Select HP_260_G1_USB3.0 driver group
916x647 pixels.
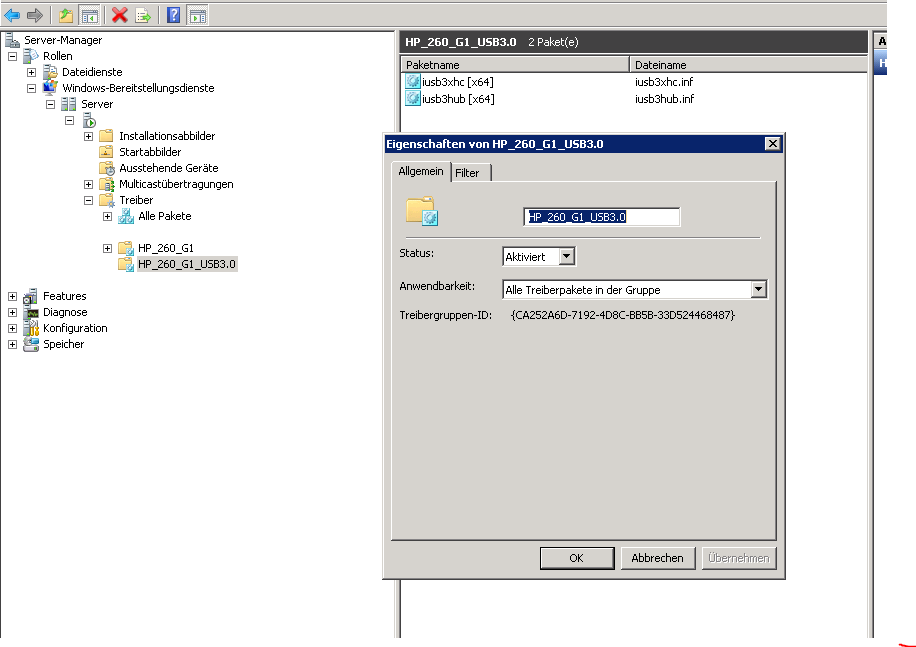(186, 264)
